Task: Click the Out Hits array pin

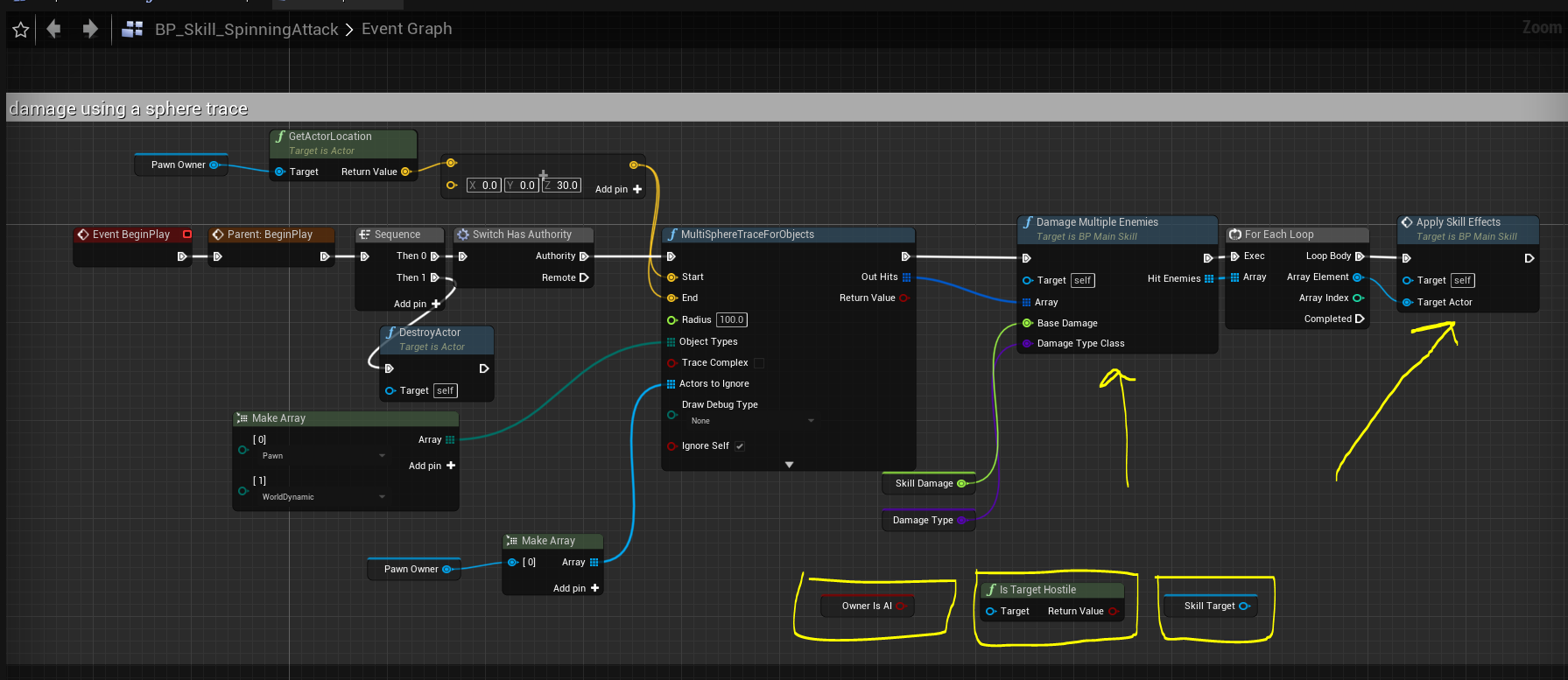Action: point(906,277)
